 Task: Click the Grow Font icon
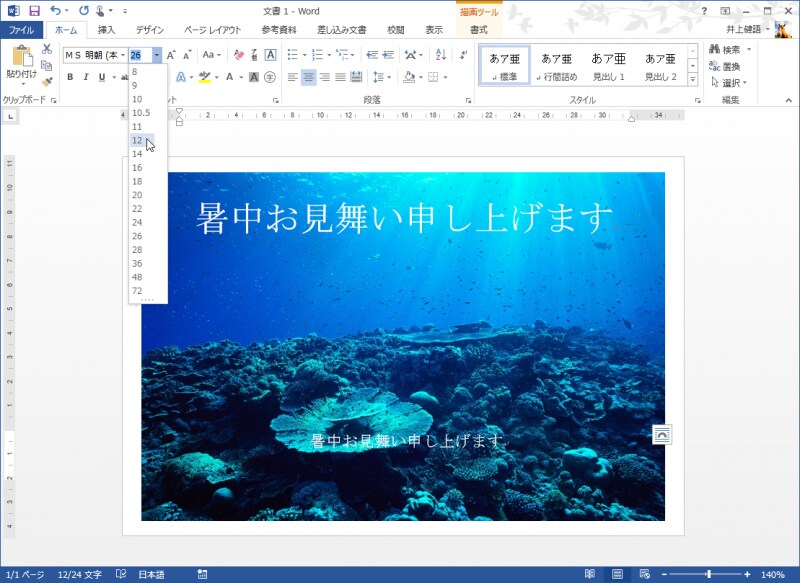pos(170,54)
